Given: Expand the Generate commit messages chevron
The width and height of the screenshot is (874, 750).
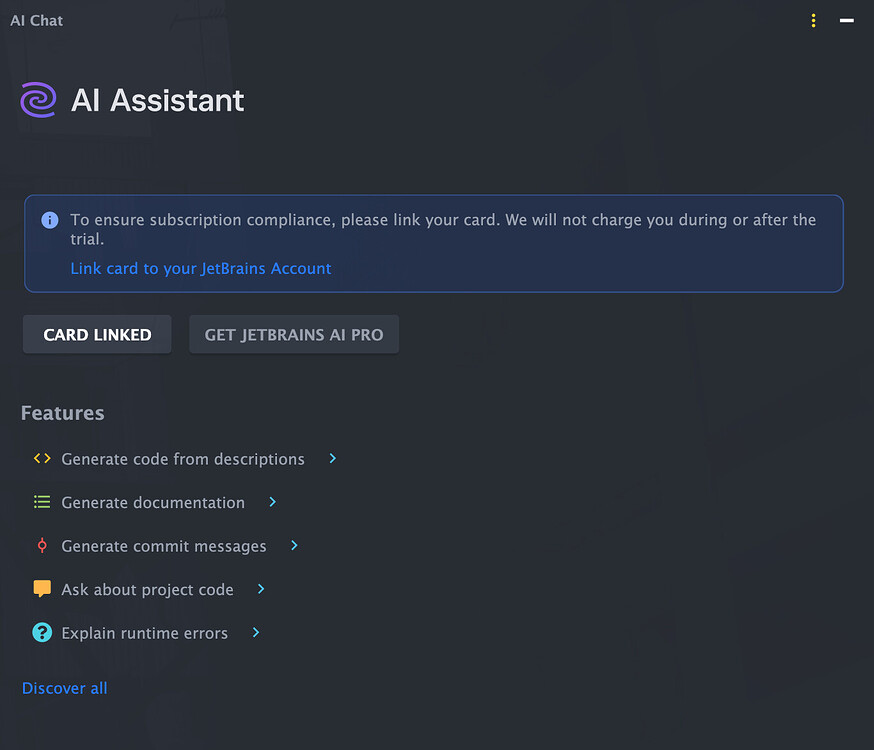Looking at the screenshot, I should point(294,546).
